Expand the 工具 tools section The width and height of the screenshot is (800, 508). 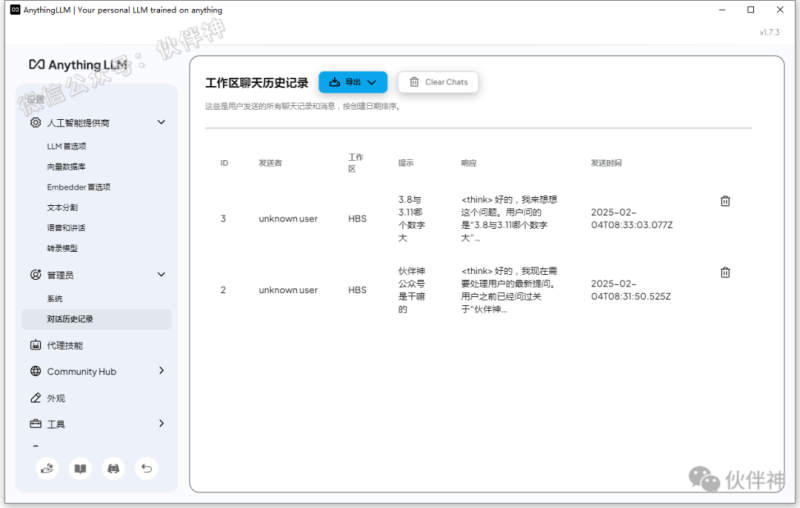point(161,424)
